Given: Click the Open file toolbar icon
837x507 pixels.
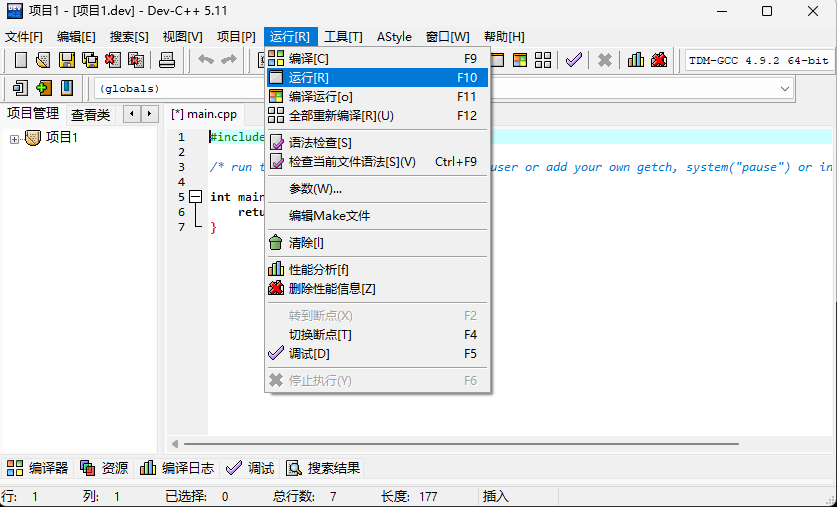Looking at the screenshot, I should 43,60.
